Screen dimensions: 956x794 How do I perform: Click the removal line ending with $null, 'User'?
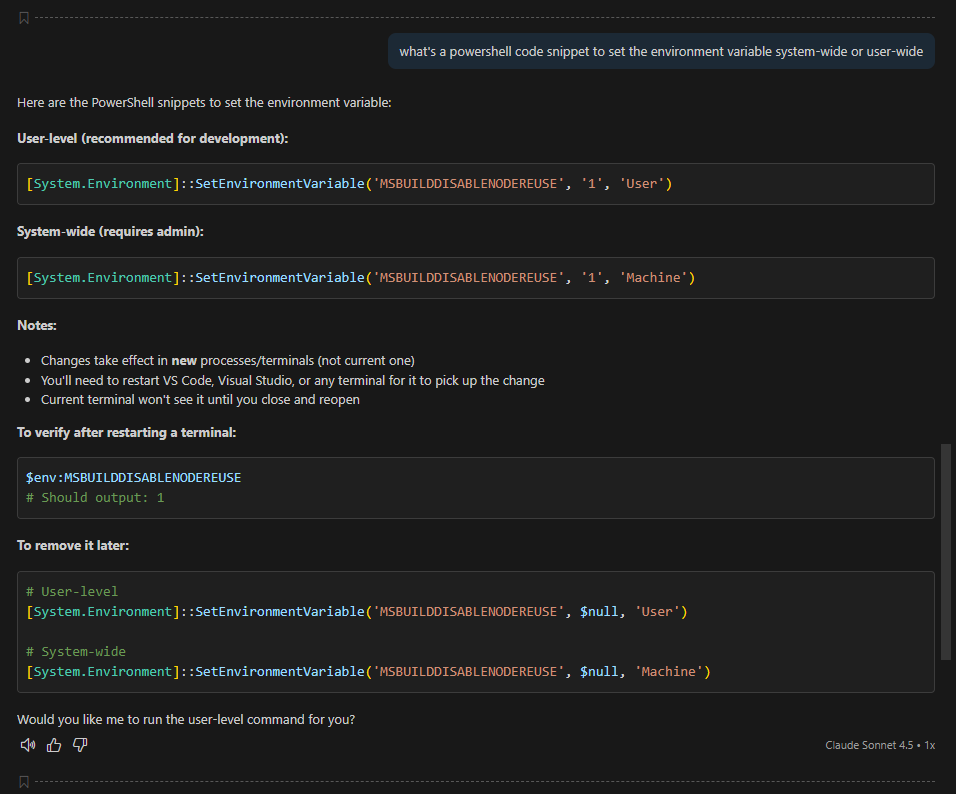[357, 612]
